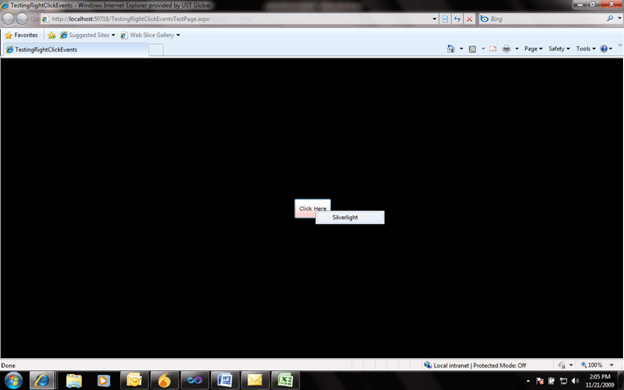Refresh the page with the Refresh icon
The height and width of the screenshot is (390, 624).
(x=457, y=19)
